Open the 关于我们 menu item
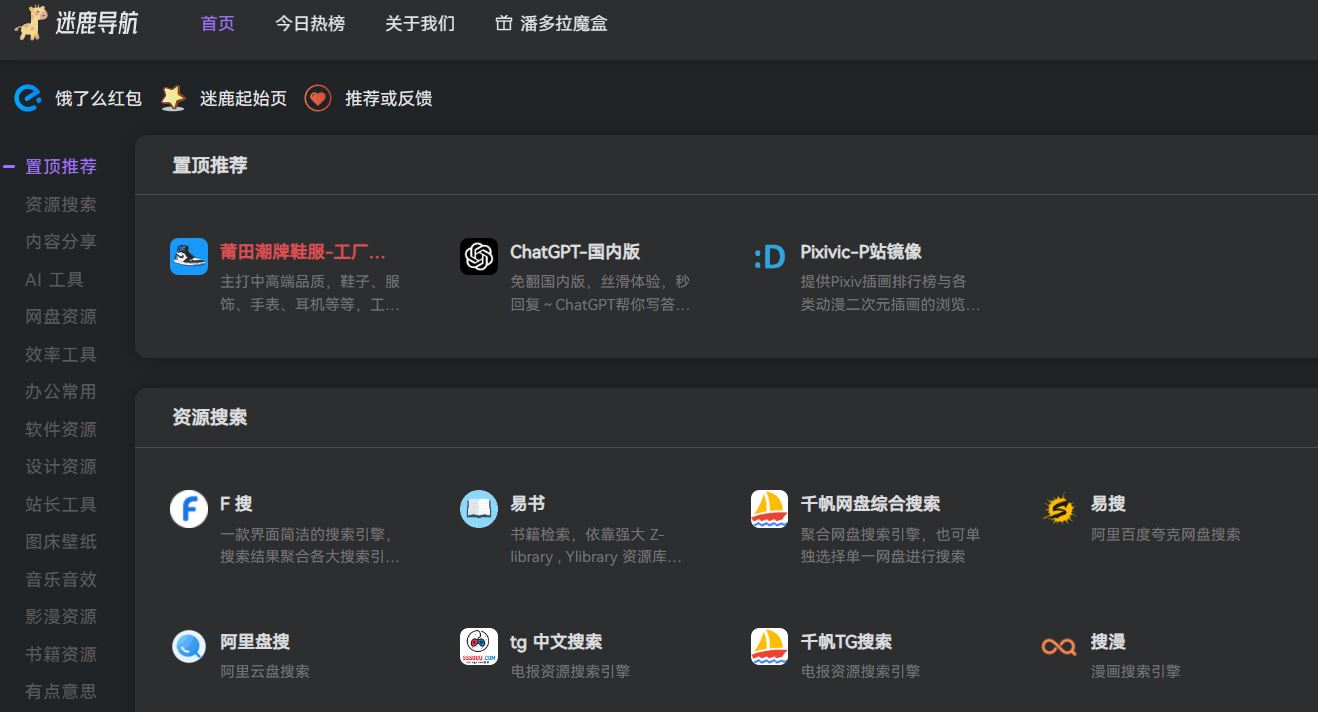The height and width of the screenshot is (712, 1318). click(x=420, y=23)
